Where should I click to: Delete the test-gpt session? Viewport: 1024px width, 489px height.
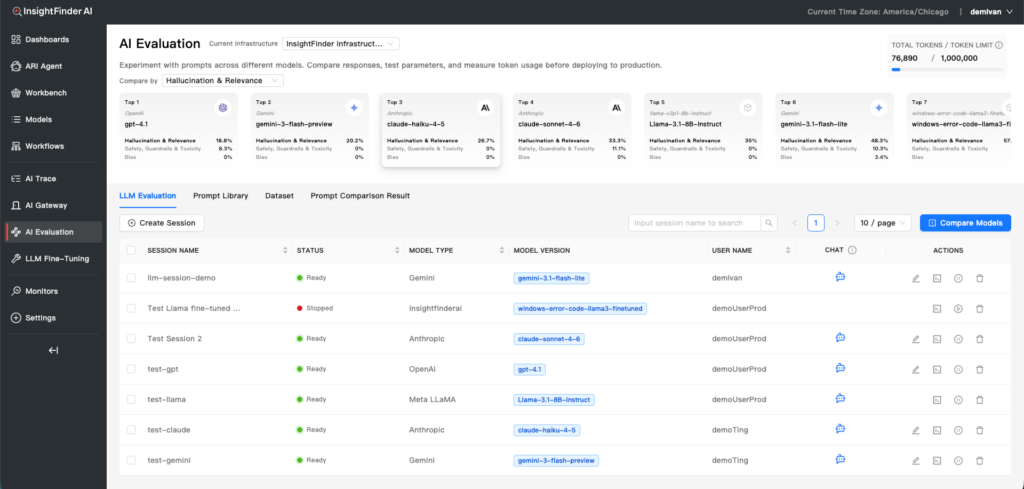pyautogui.click(x=979, y=370)
